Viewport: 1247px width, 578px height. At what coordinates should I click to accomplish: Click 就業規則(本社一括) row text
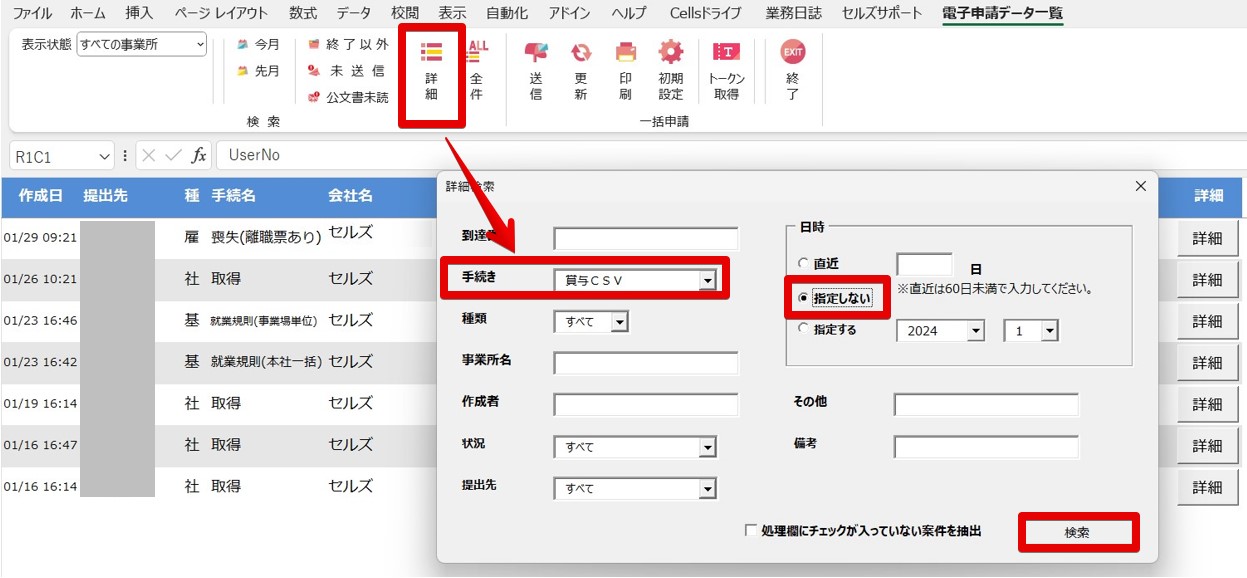pos(266,362)
